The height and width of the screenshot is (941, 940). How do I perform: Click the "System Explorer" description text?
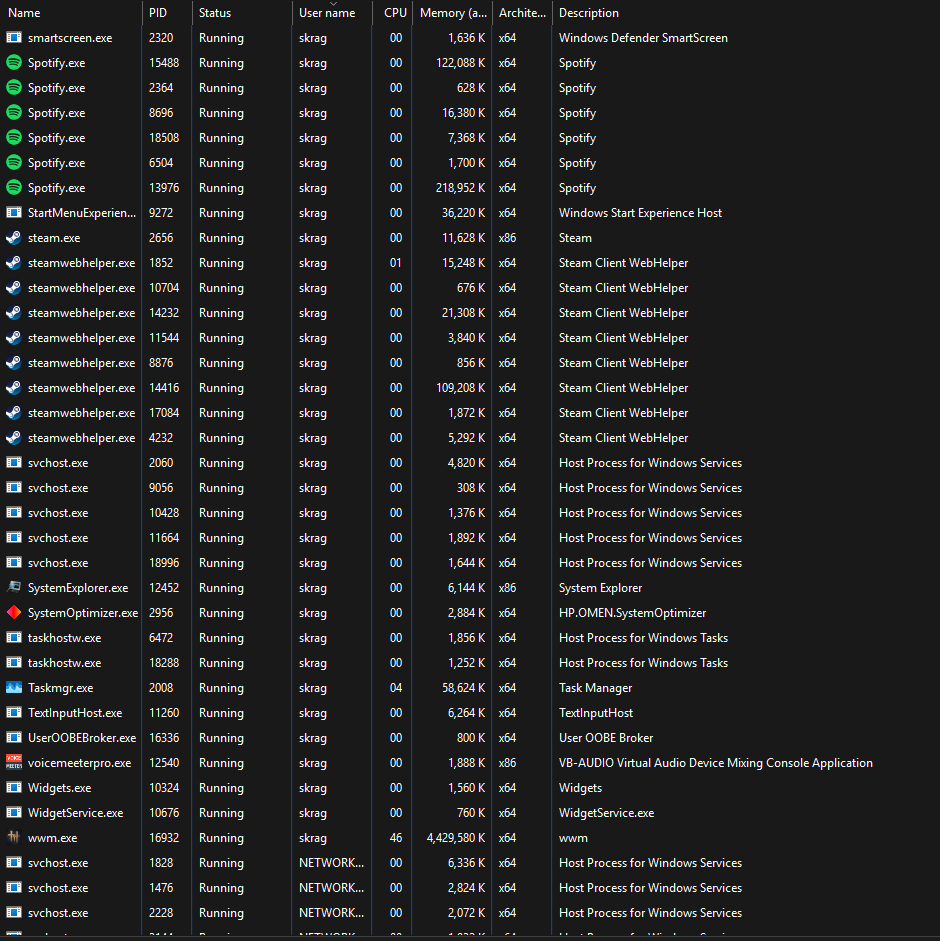click(x=600, y=588)
